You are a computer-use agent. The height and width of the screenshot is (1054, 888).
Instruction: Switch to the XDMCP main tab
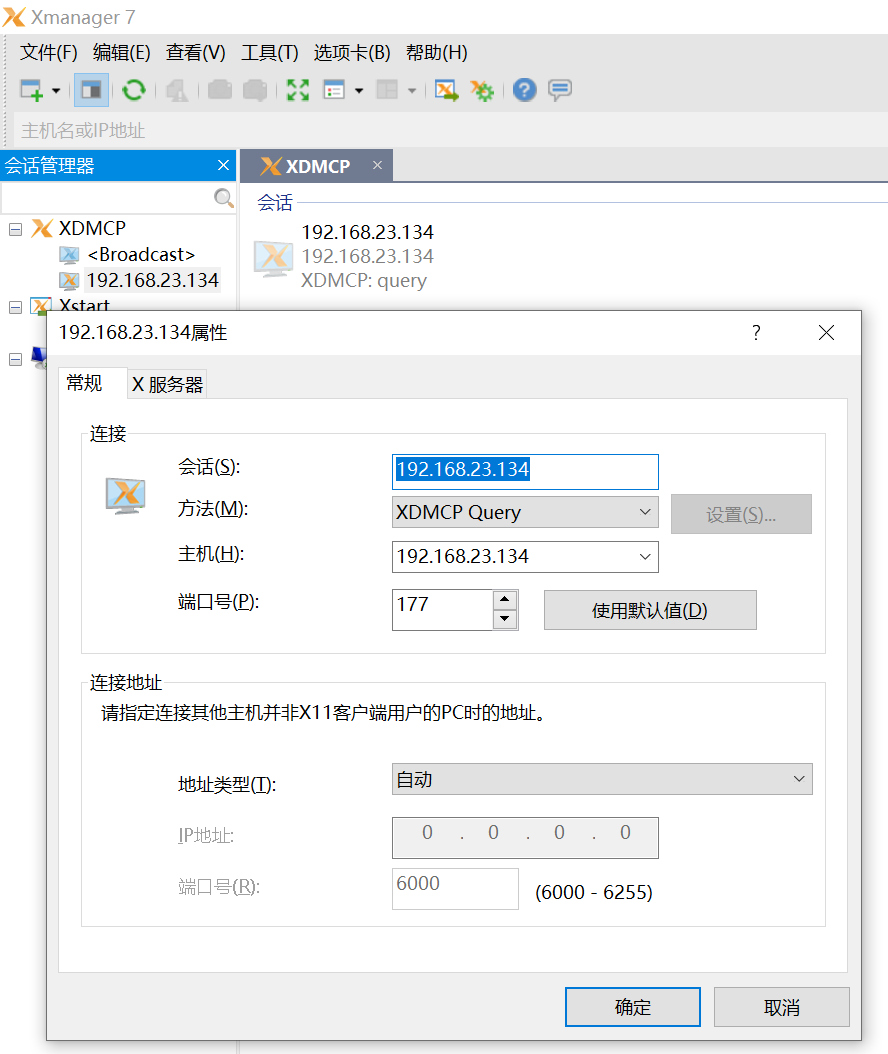(x=317, y=166)
